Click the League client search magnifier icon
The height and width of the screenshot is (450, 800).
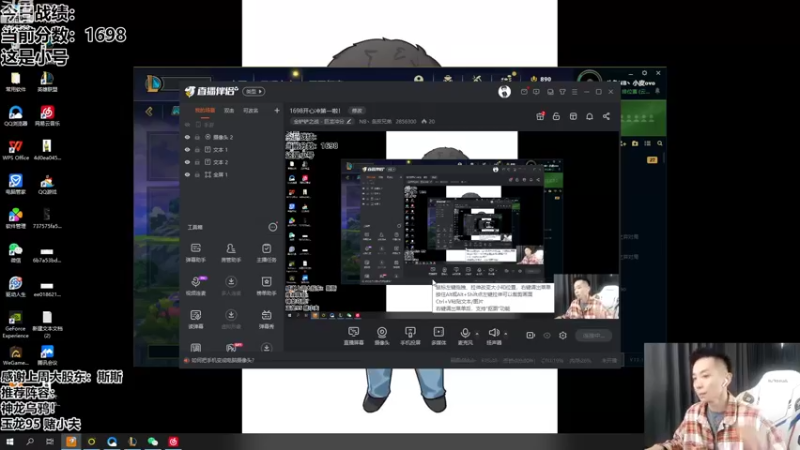[x=660, y=143]
